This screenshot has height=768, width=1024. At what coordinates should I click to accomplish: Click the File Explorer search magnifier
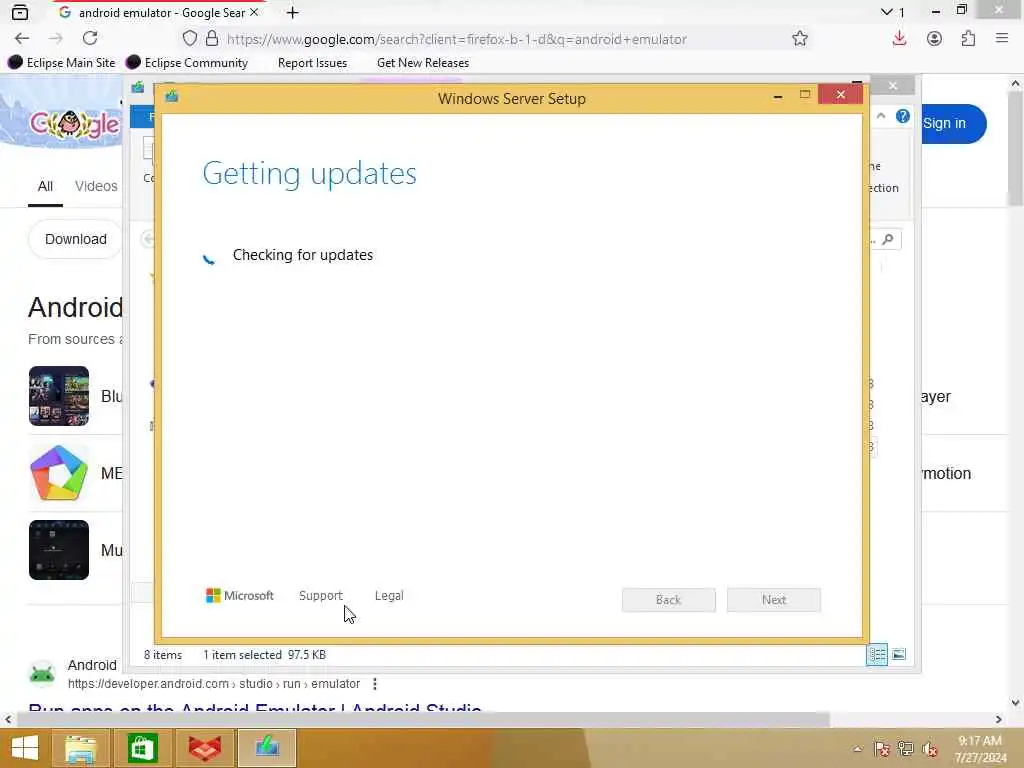point(888,240)
